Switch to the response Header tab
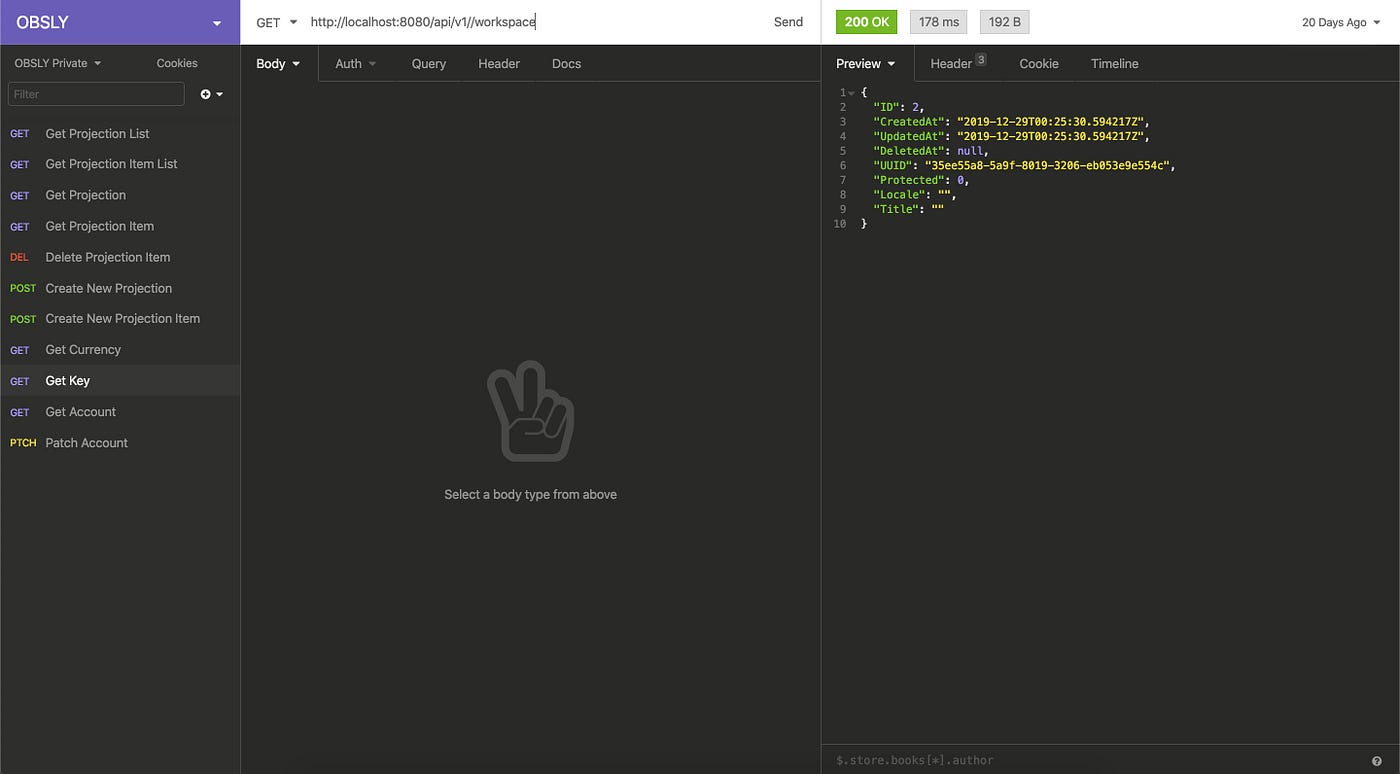 point(958,63)
